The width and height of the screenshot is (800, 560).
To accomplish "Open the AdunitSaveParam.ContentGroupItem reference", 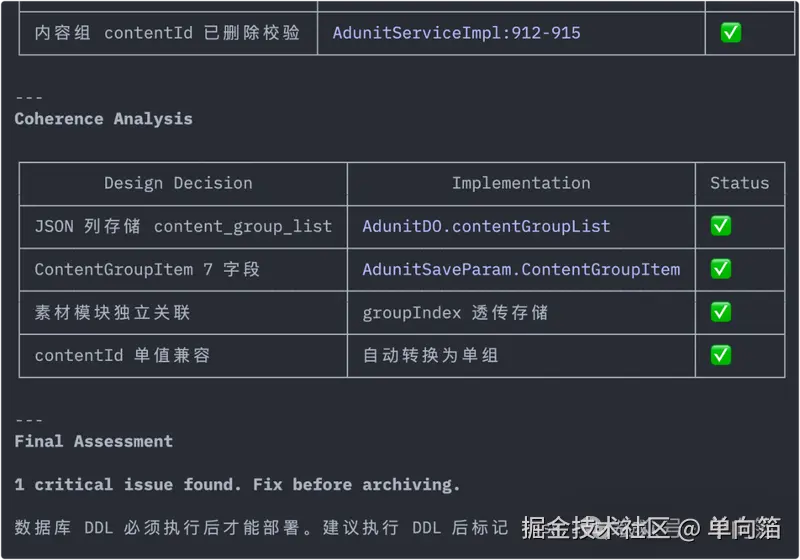I will (521, 269).
